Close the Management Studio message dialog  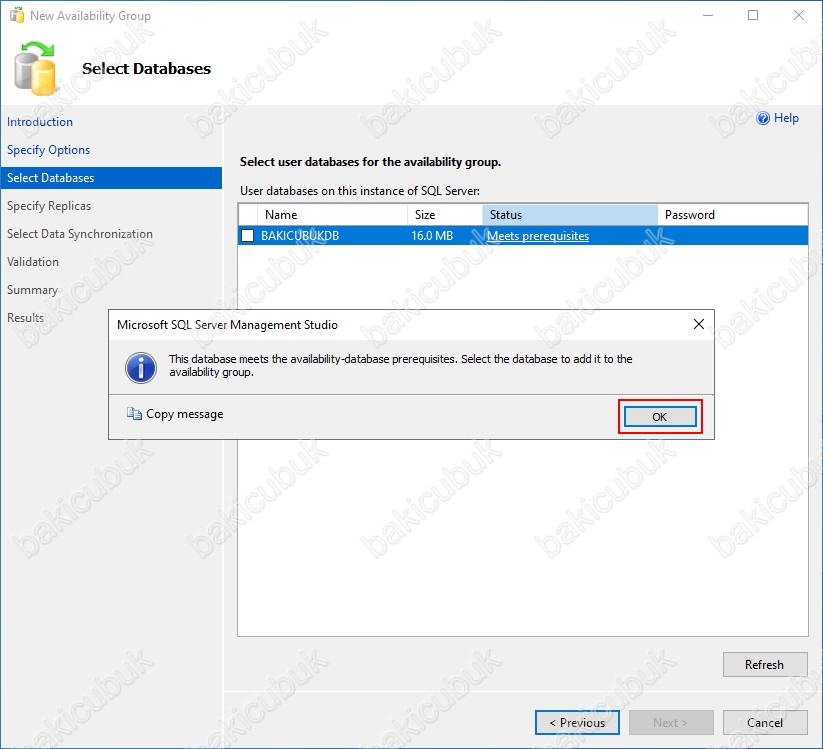pyautogui.click(x=699, y=324)
